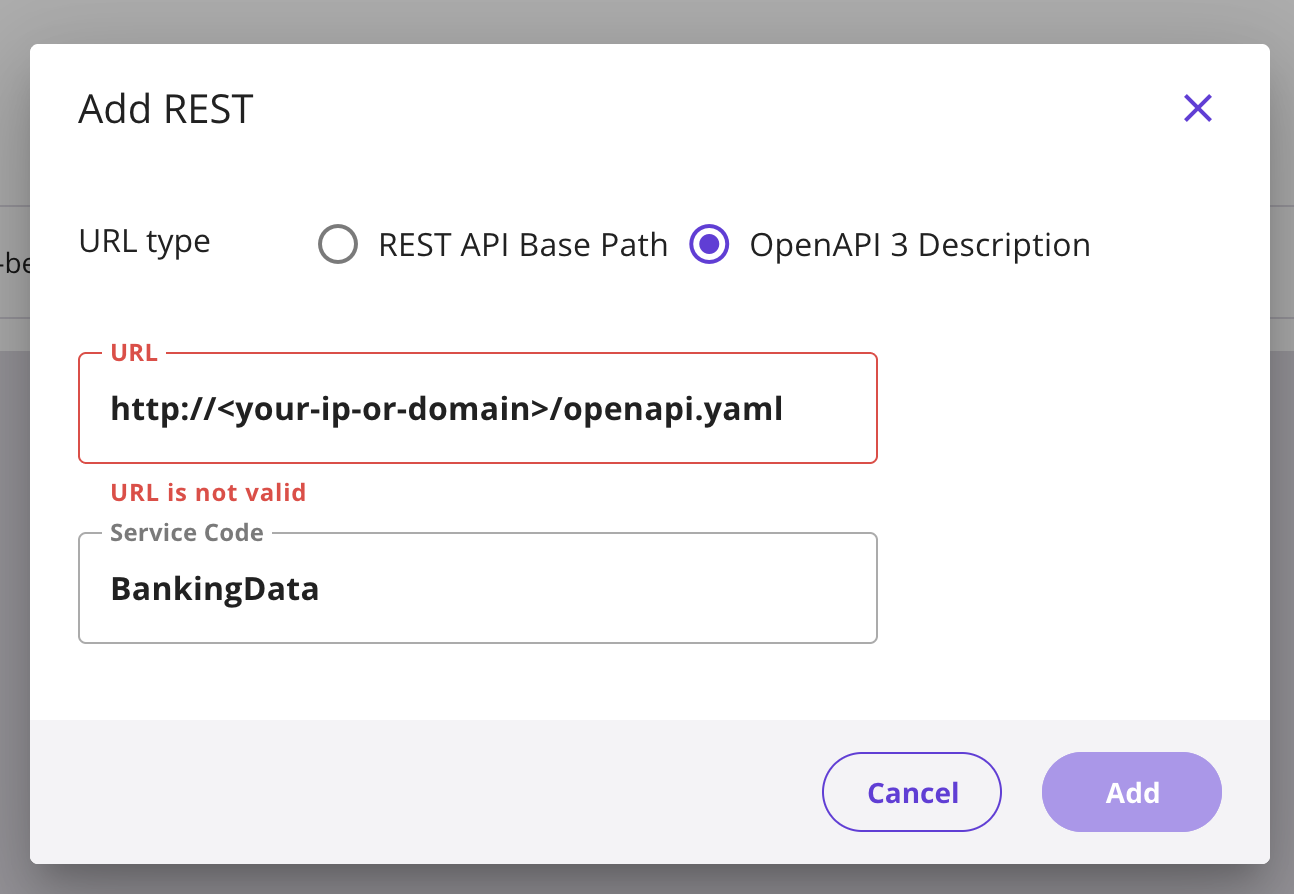Click inside the URL input field
The width and height of the screenshot is (1294, 894).
(x=477, y=408)
